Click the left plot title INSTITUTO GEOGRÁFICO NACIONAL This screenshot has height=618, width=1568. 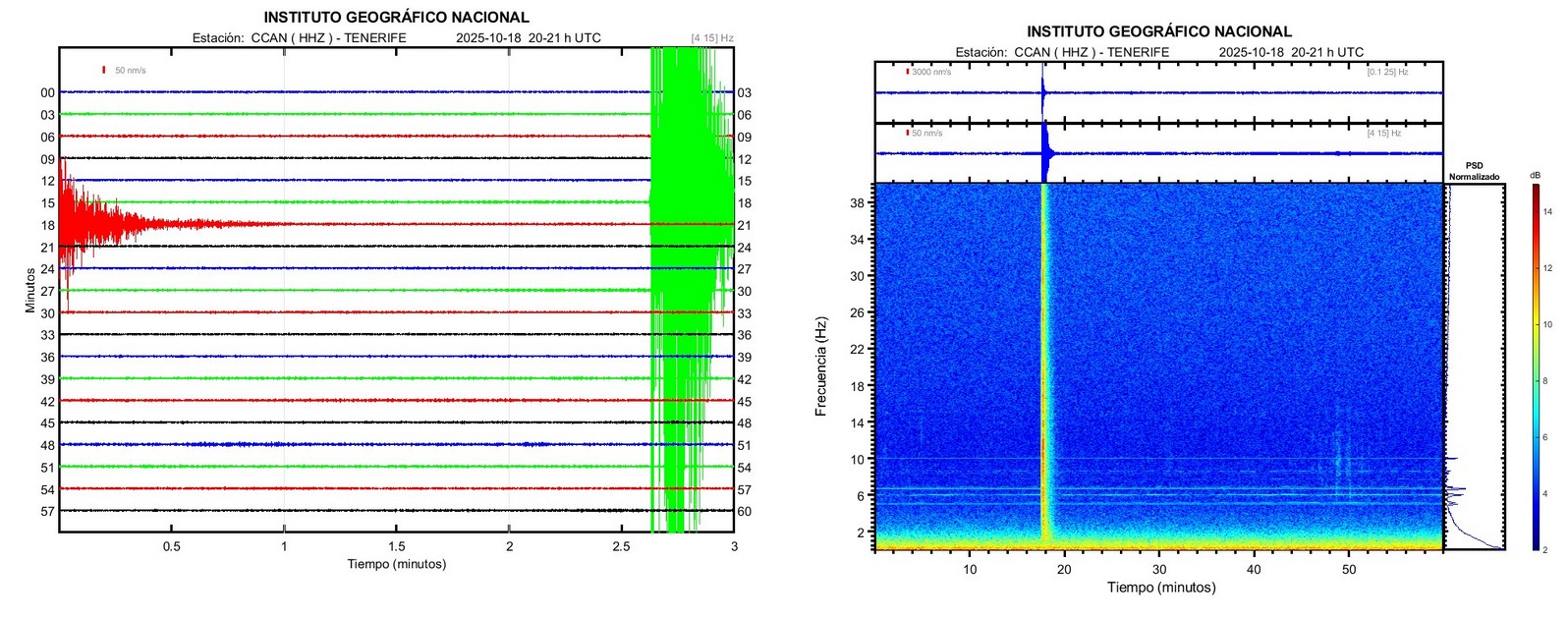(396, 17)
